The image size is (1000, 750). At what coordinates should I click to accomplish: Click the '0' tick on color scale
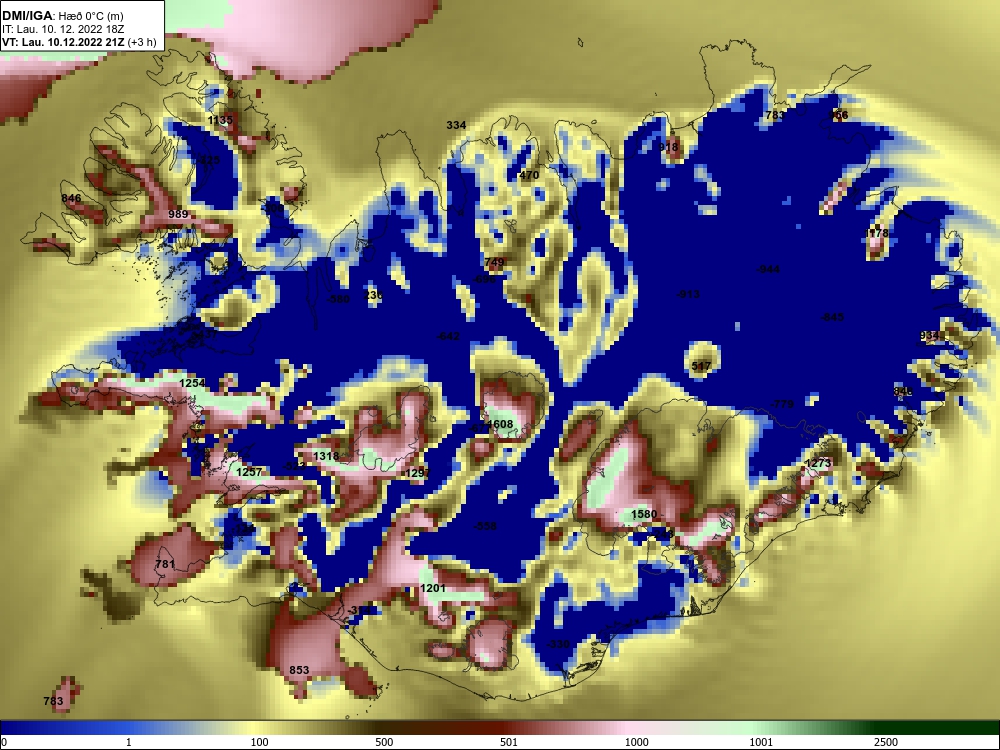point(4,742)
